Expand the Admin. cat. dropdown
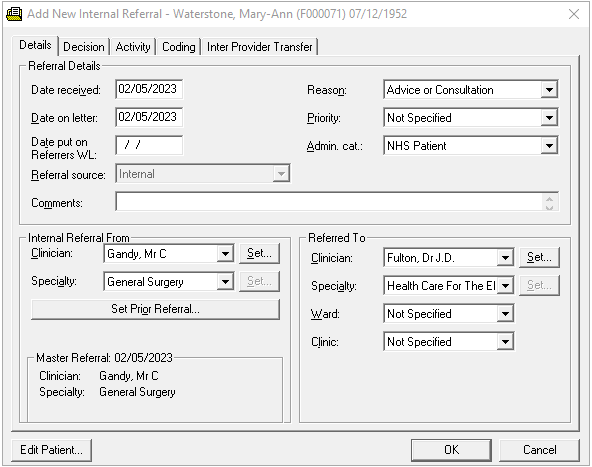 549,146
